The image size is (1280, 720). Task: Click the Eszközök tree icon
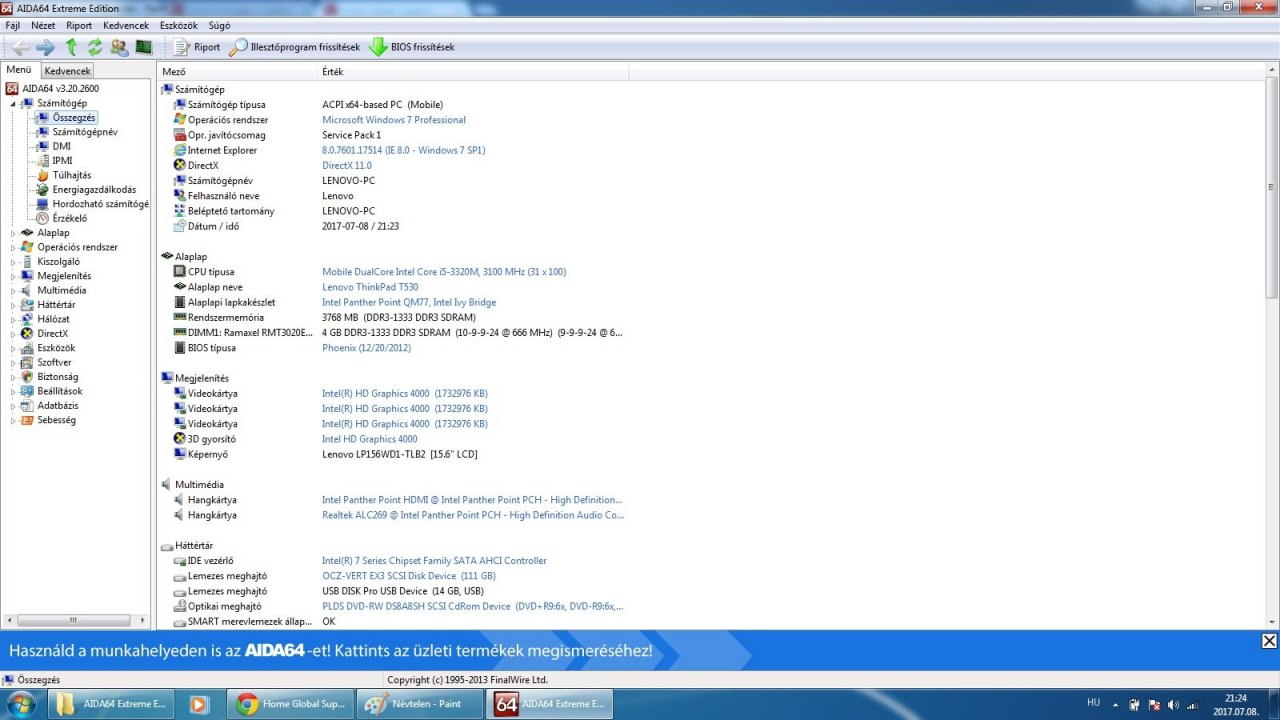coord(27,348)
